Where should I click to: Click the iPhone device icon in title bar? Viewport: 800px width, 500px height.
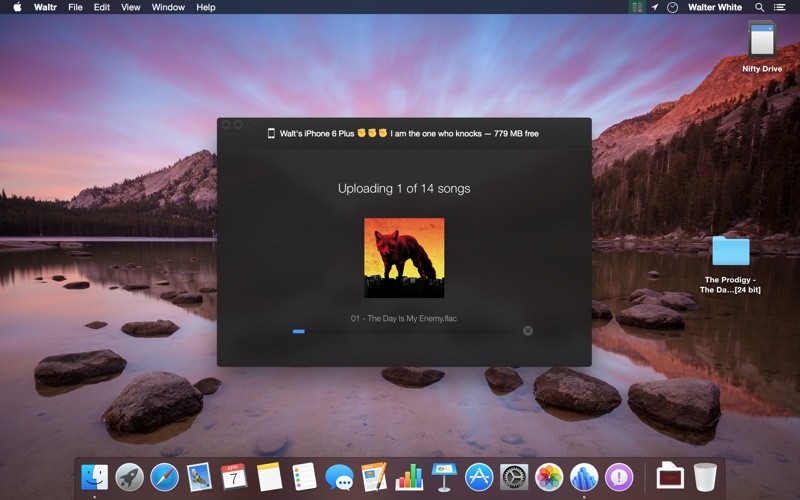point(271,133)
